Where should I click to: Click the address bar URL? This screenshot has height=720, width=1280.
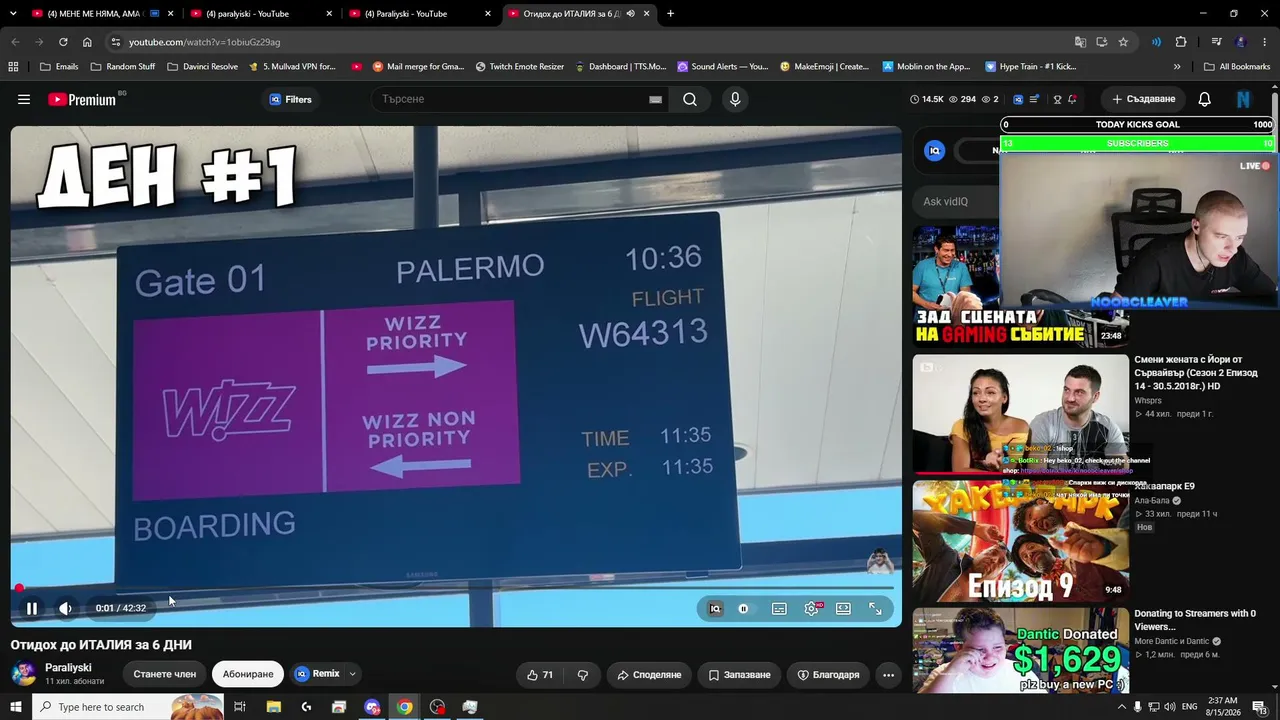tap(204, 42)
